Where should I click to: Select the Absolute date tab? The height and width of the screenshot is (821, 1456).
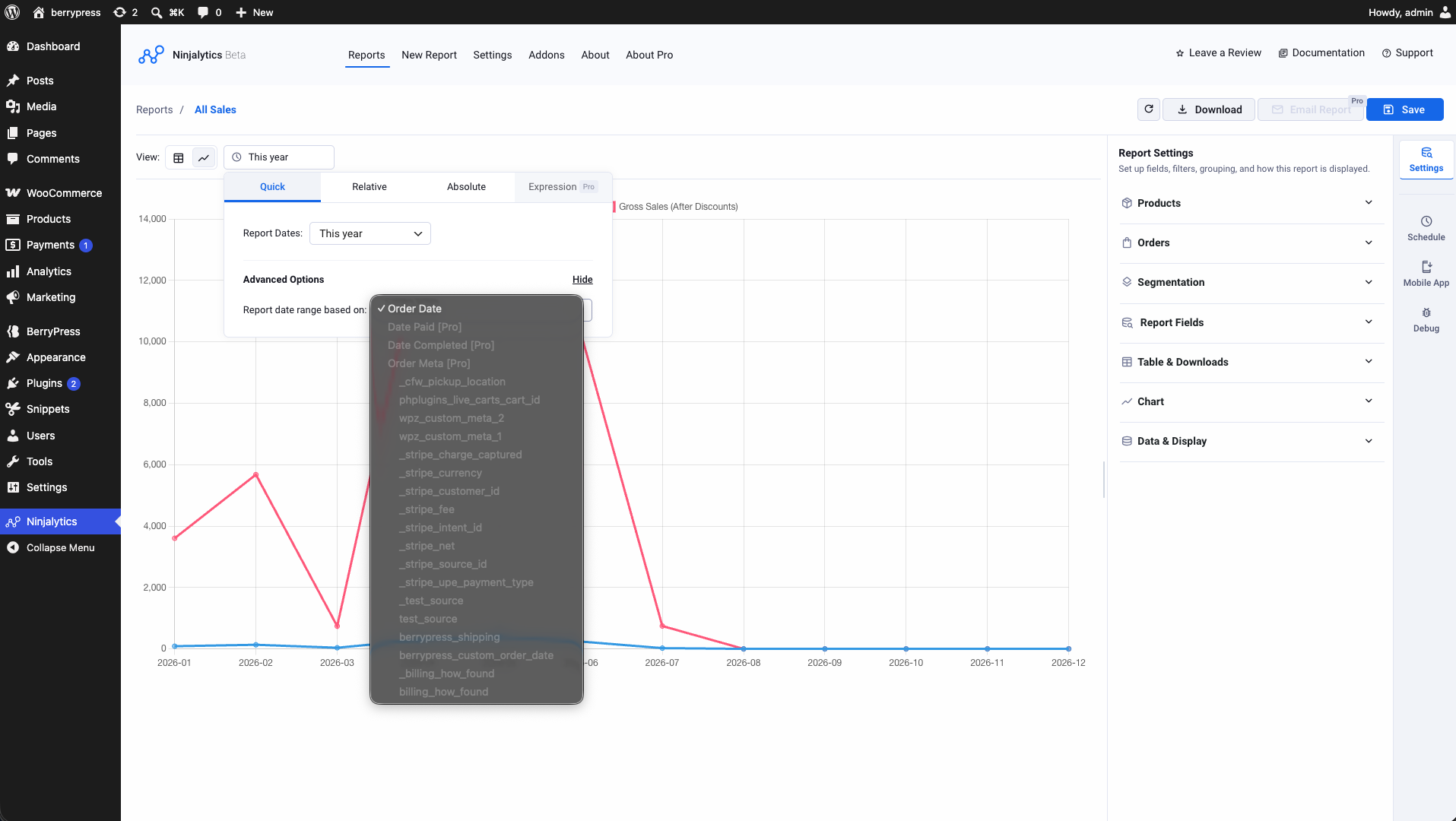coord(466,187)
